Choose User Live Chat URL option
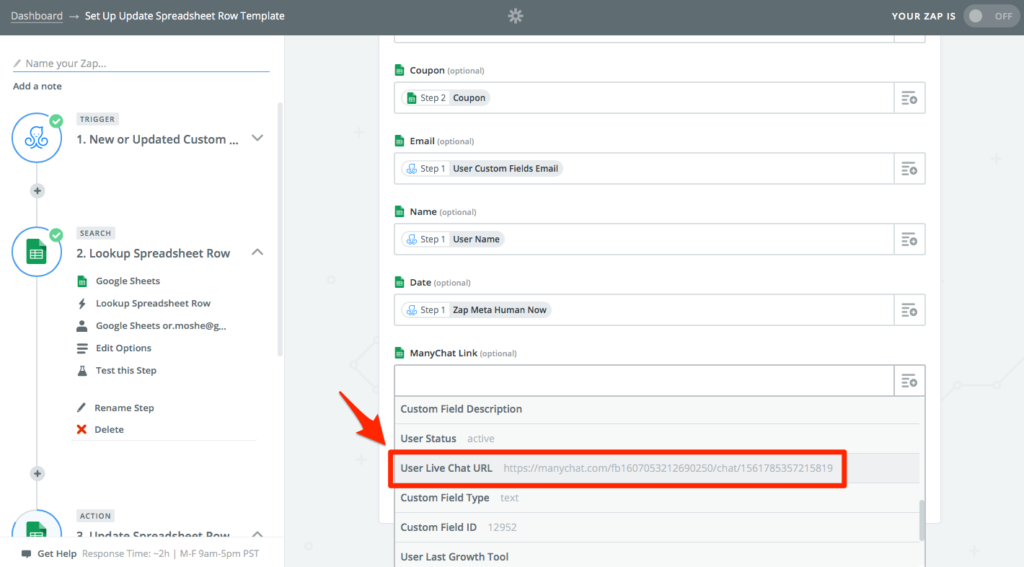Image resolution: width=1024 pixels, height=567 pixels. coord(657,468)
